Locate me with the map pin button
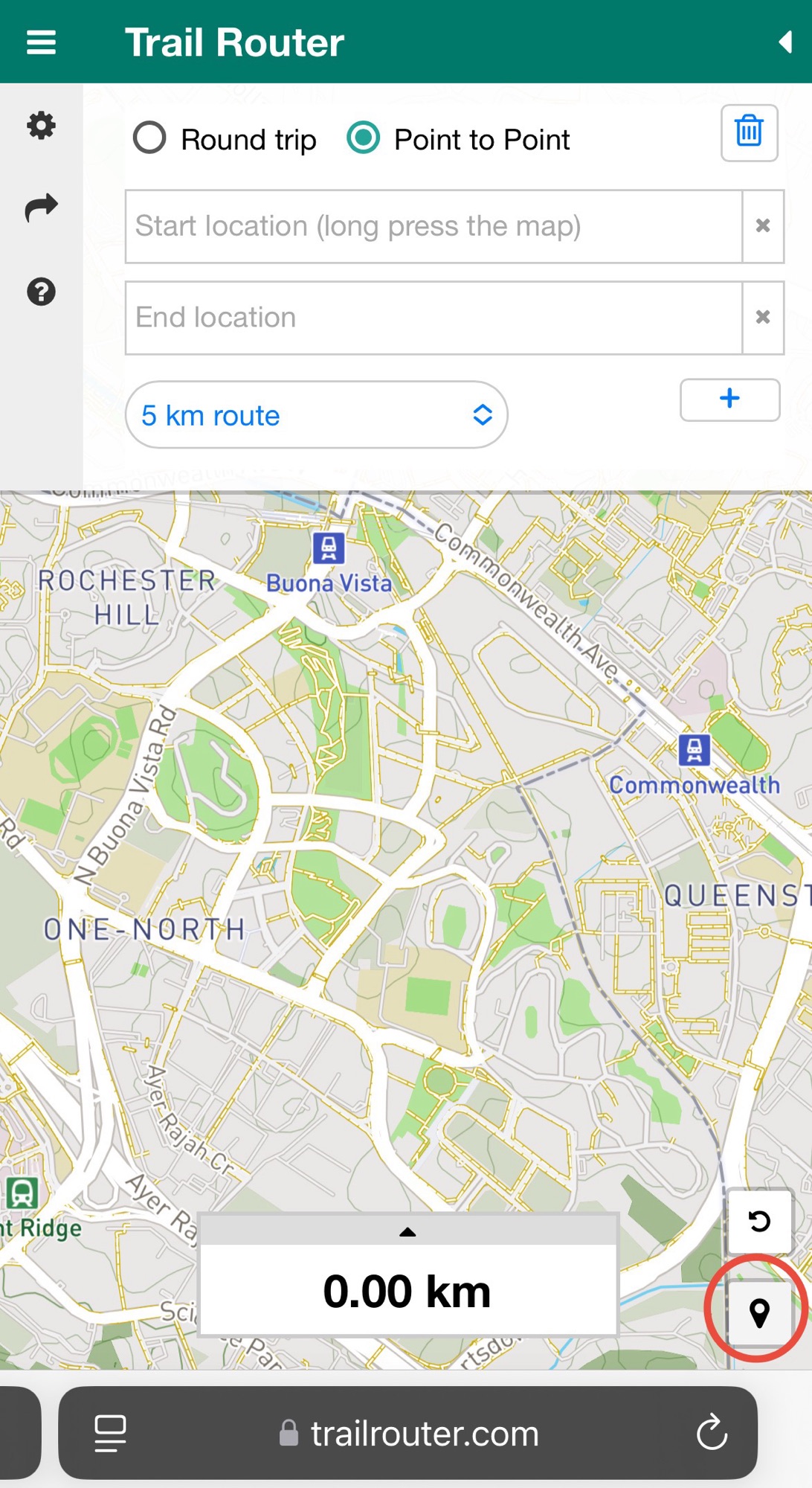 click(759, 1313)
